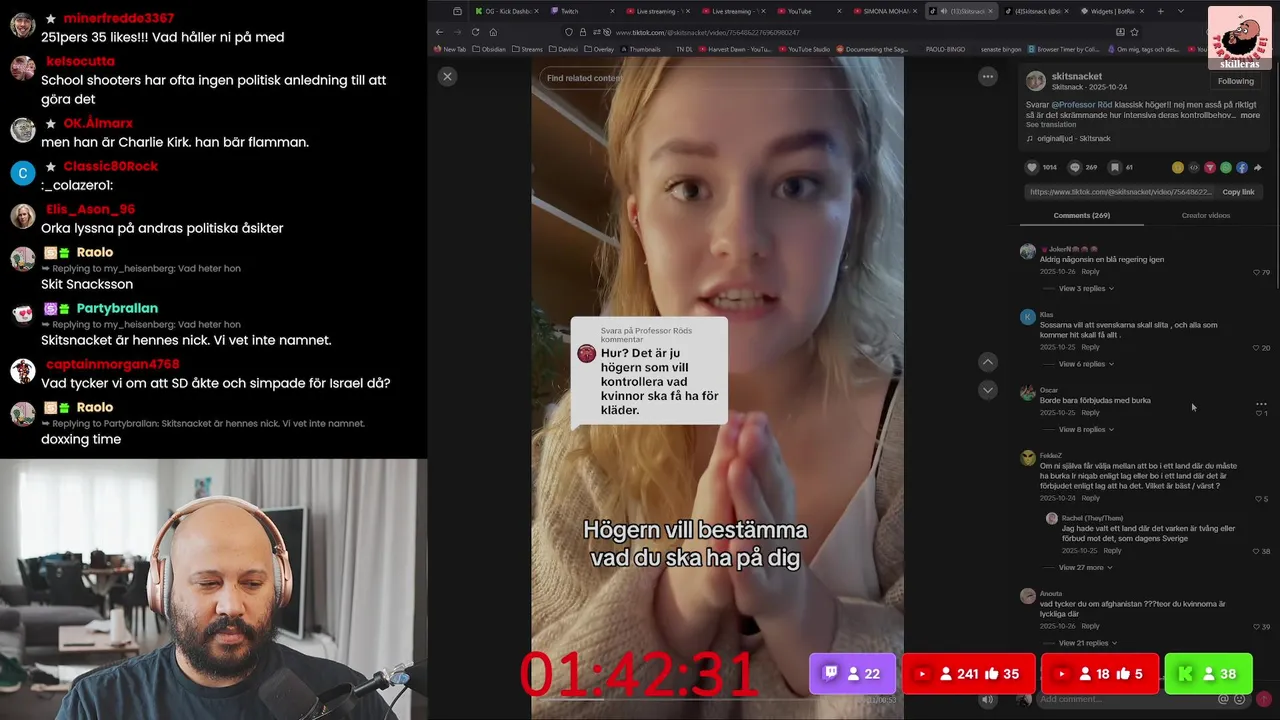
Task: Open PAOLO-BINGO bookmark
Action: [945, 48]
